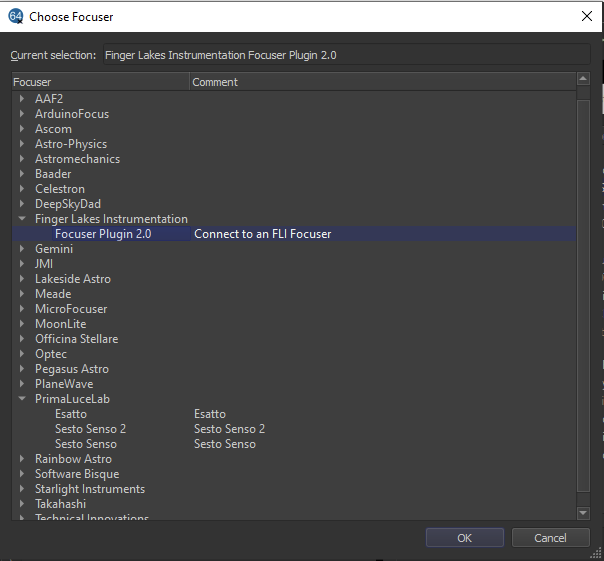Select the Sesto Senso focuser
The image size is (604, 561).
pyautogui.click(x=86, y=444)
